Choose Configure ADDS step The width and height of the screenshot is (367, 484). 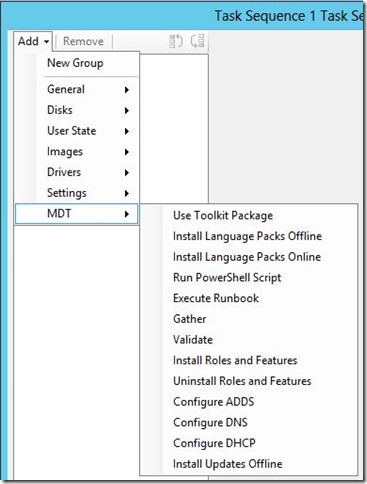248,401
